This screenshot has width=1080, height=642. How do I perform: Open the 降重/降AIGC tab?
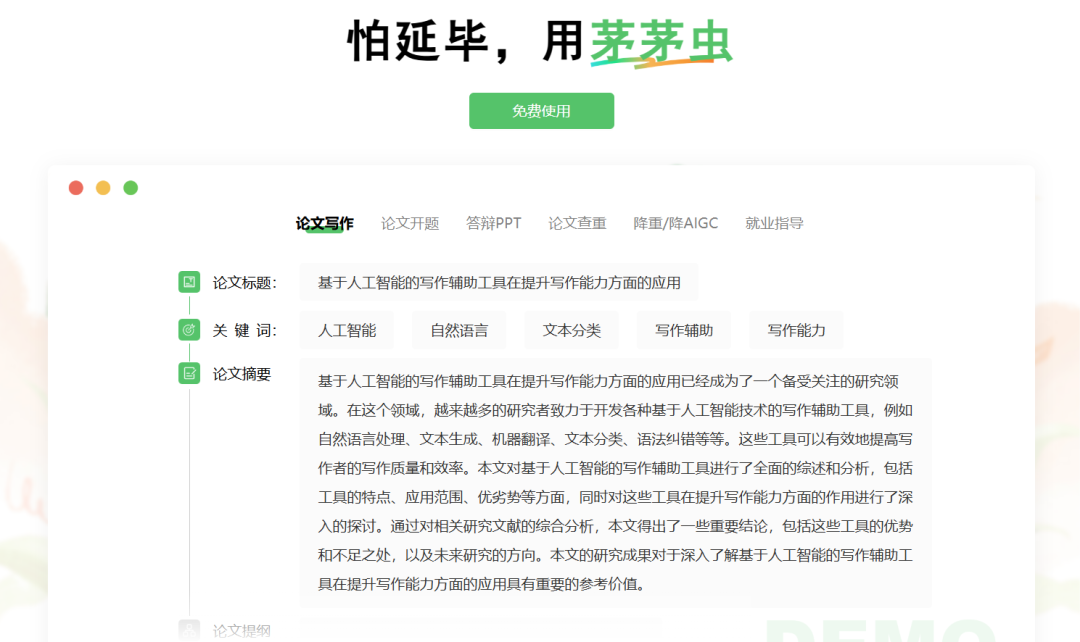coord(676,223)
